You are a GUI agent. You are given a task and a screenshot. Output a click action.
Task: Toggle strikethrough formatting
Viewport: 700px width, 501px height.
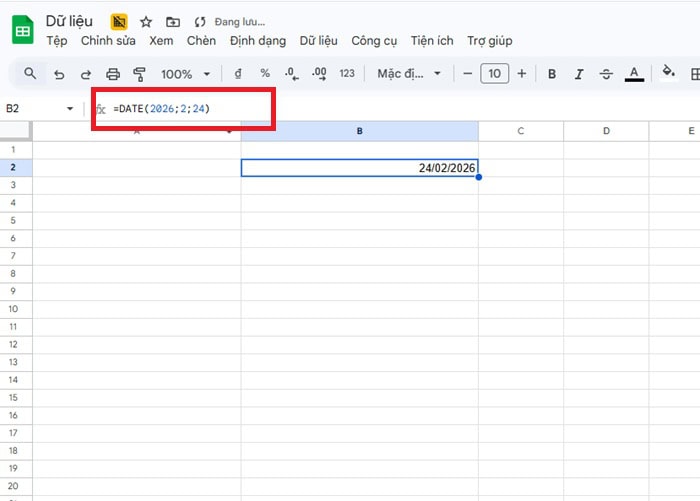(x=605, y=73)
